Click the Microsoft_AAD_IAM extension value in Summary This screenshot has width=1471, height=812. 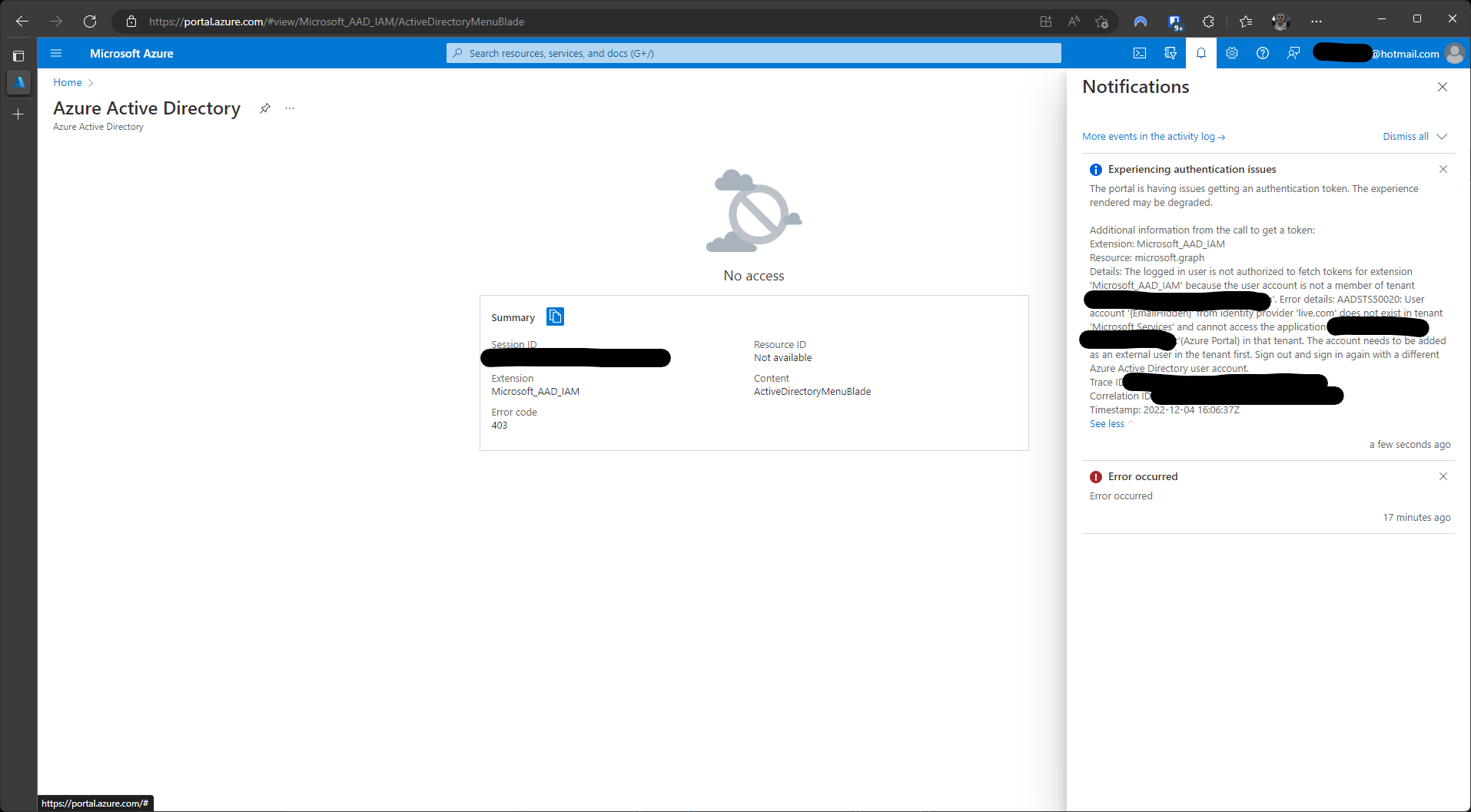pos(536,392)
